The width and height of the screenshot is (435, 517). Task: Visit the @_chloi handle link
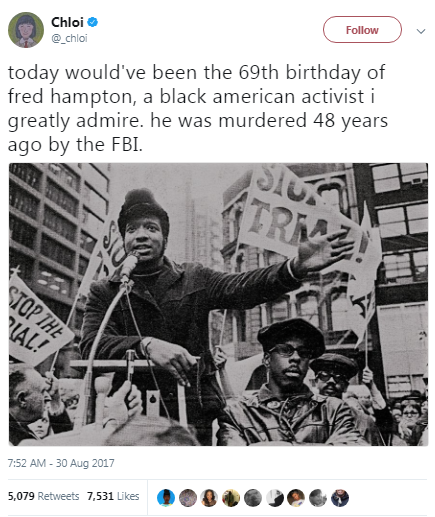(x=69, y=38)
